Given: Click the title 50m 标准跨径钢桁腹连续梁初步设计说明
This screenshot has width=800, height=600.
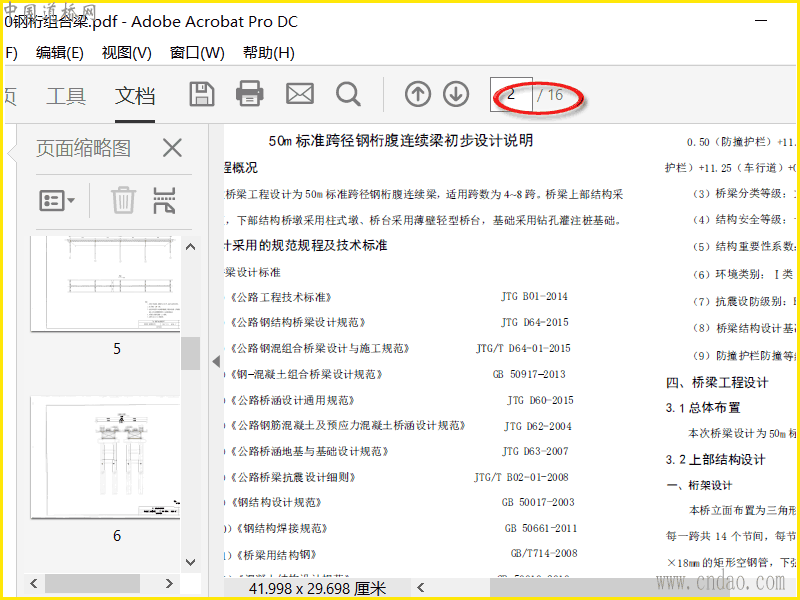Looking at the screenshot, I should [x=401, y=140].
